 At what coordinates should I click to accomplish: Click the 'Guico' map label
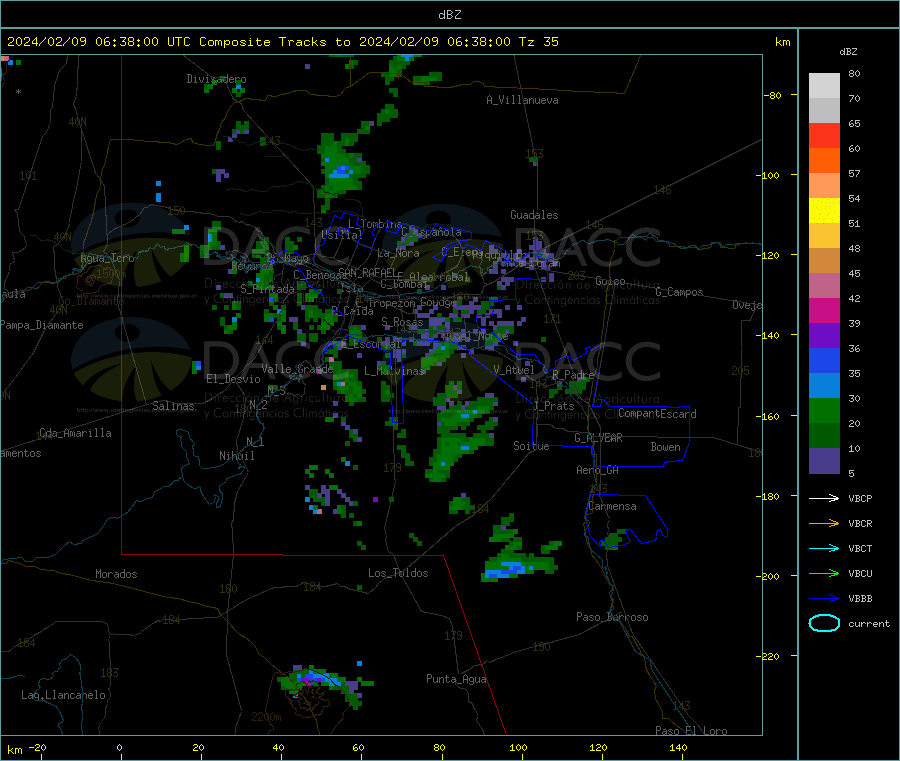(x=610, y=281)
